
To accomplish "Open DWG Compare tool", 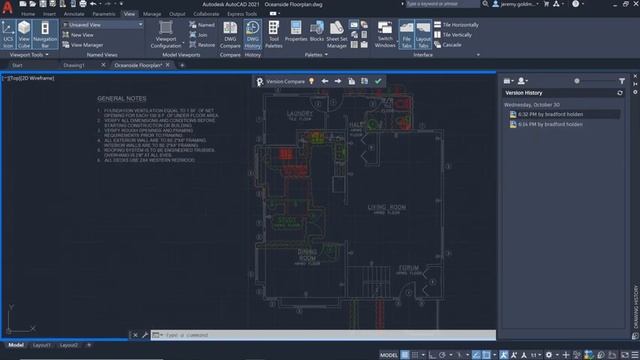I will coord(230,35).
